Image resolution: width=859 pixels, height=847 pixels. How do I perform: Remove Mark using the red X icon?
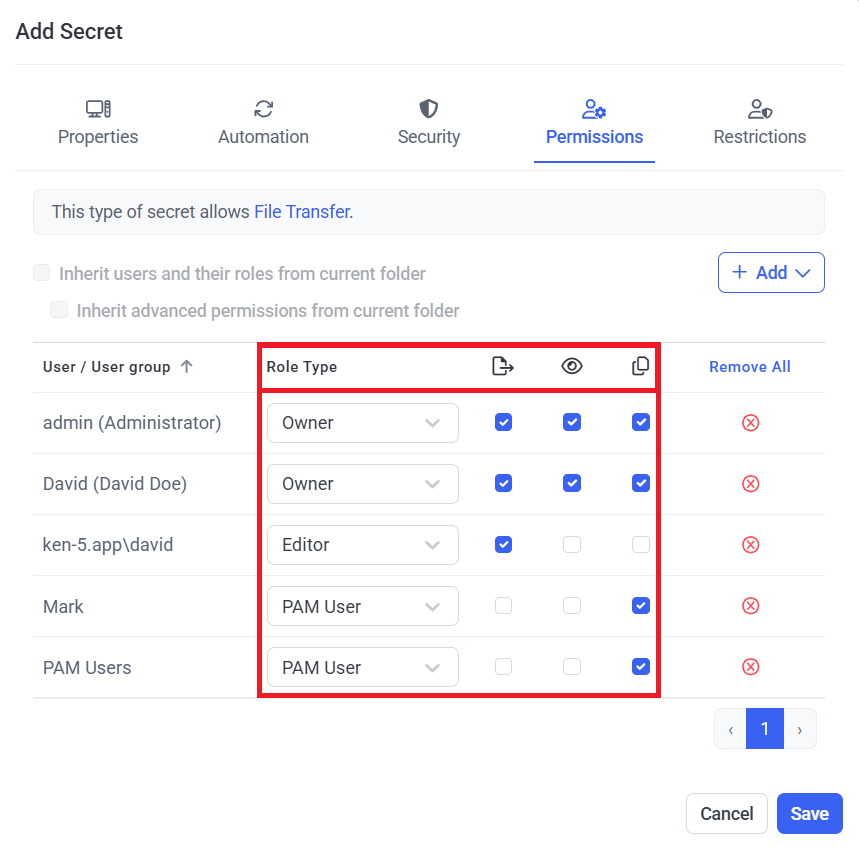750,606
